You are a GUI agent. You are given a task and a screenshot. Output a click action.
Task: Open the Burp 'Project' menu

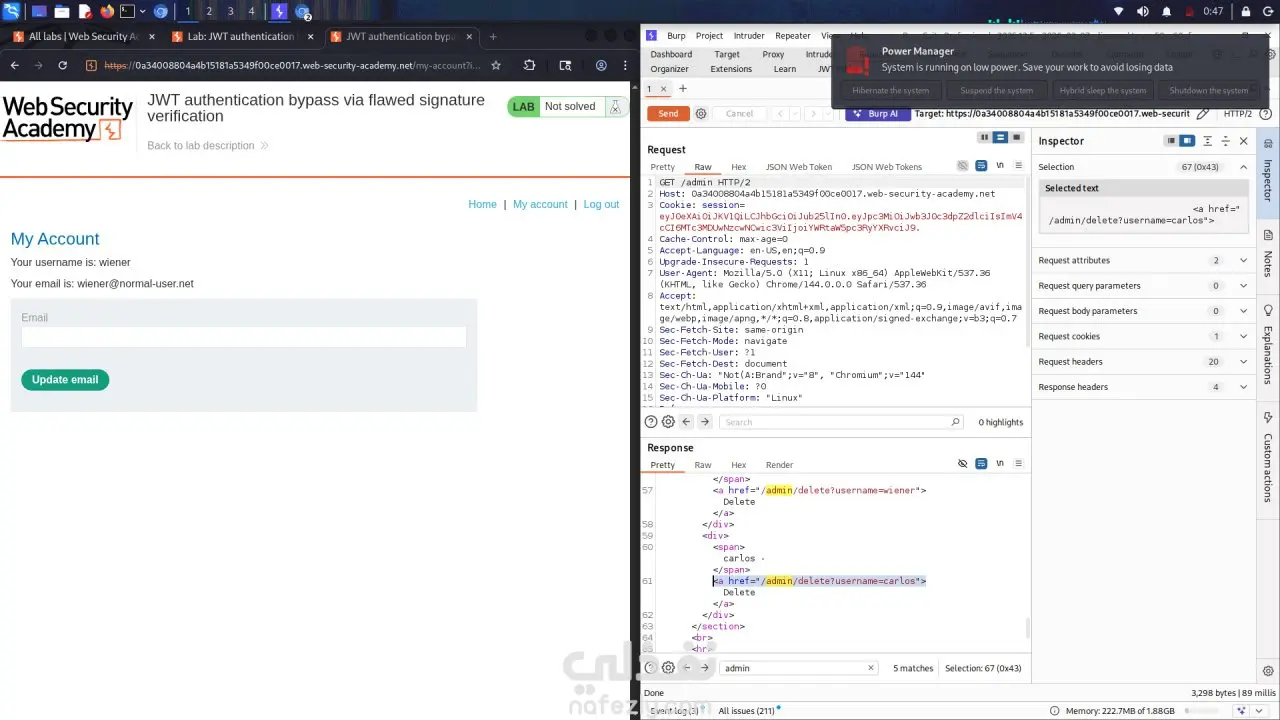click(709, 36)
